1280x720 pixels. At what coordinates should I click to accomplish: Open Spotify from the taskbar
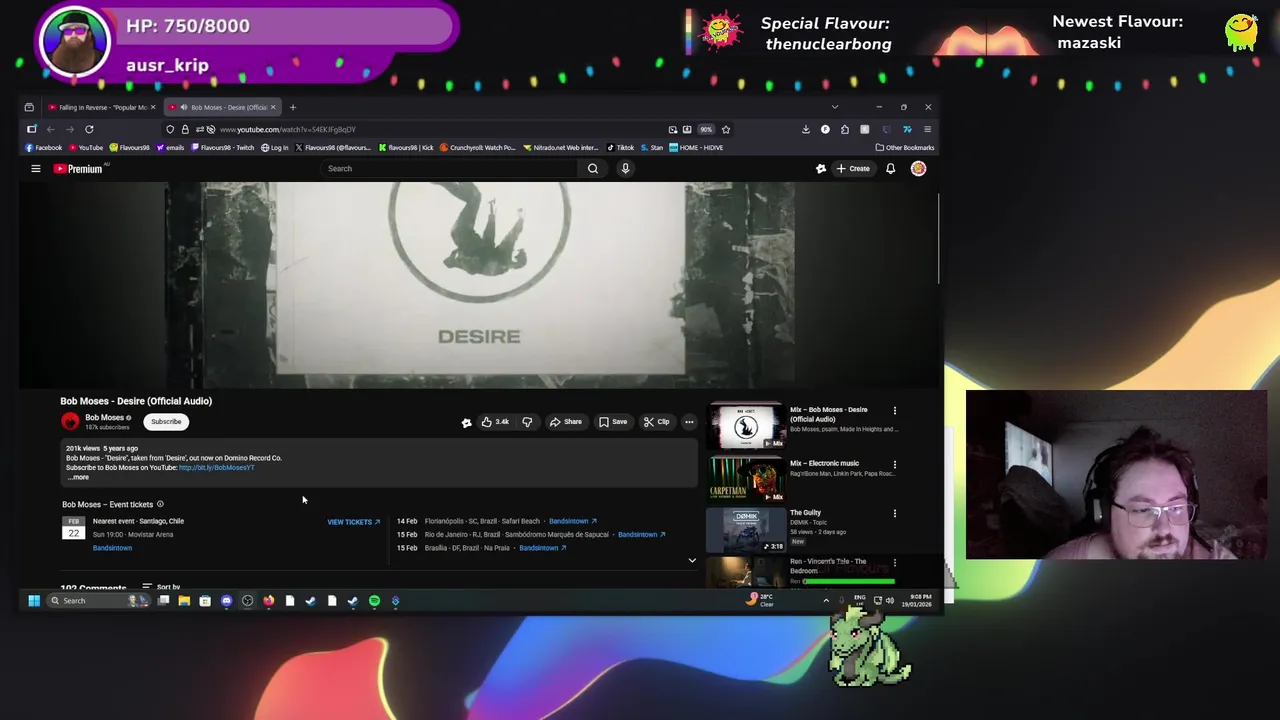[374, 601]
